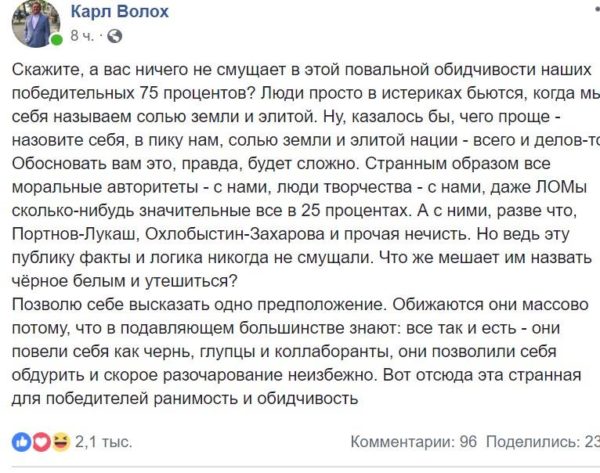
Task: Click the laughing Haha reaction icon
Action: [x=61, y=442]
